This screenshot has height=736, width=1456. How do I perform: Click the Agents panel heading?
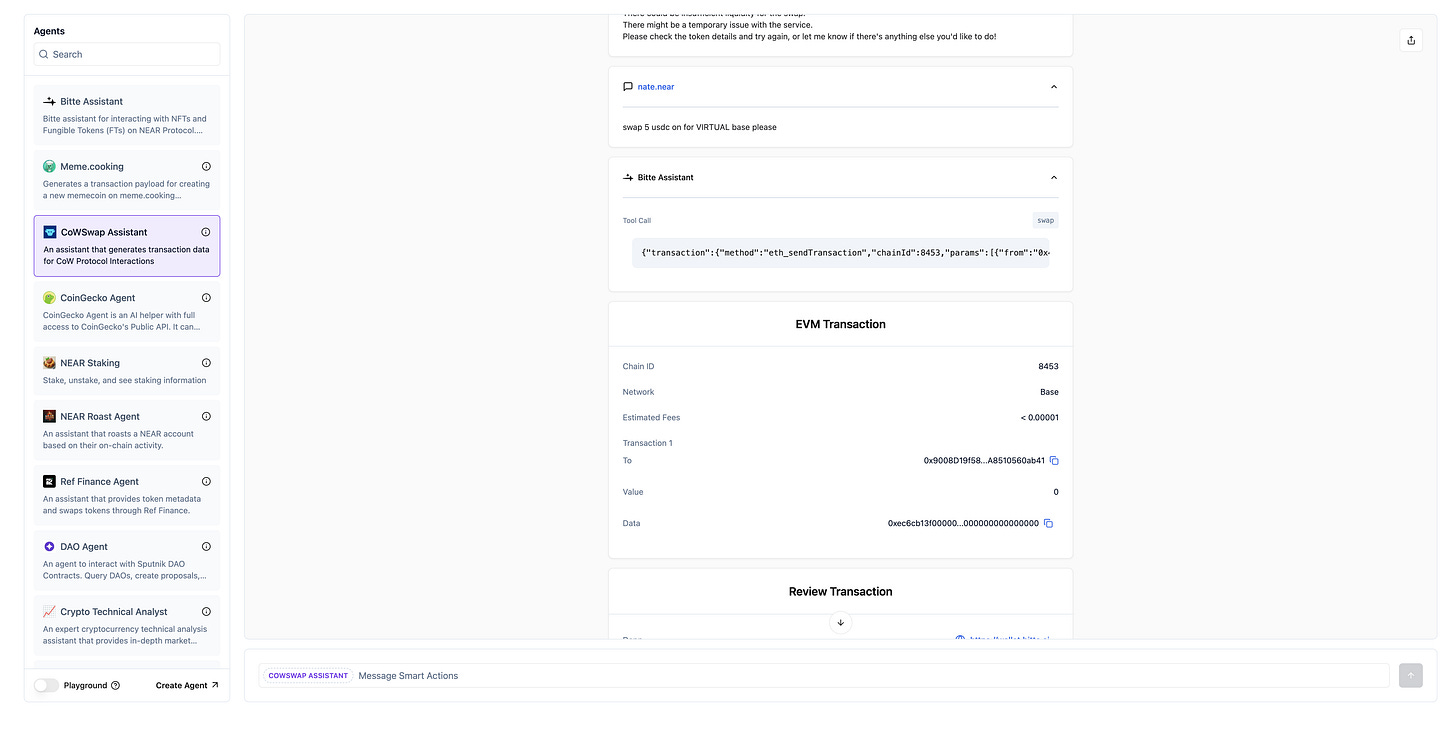coord(49,31)
